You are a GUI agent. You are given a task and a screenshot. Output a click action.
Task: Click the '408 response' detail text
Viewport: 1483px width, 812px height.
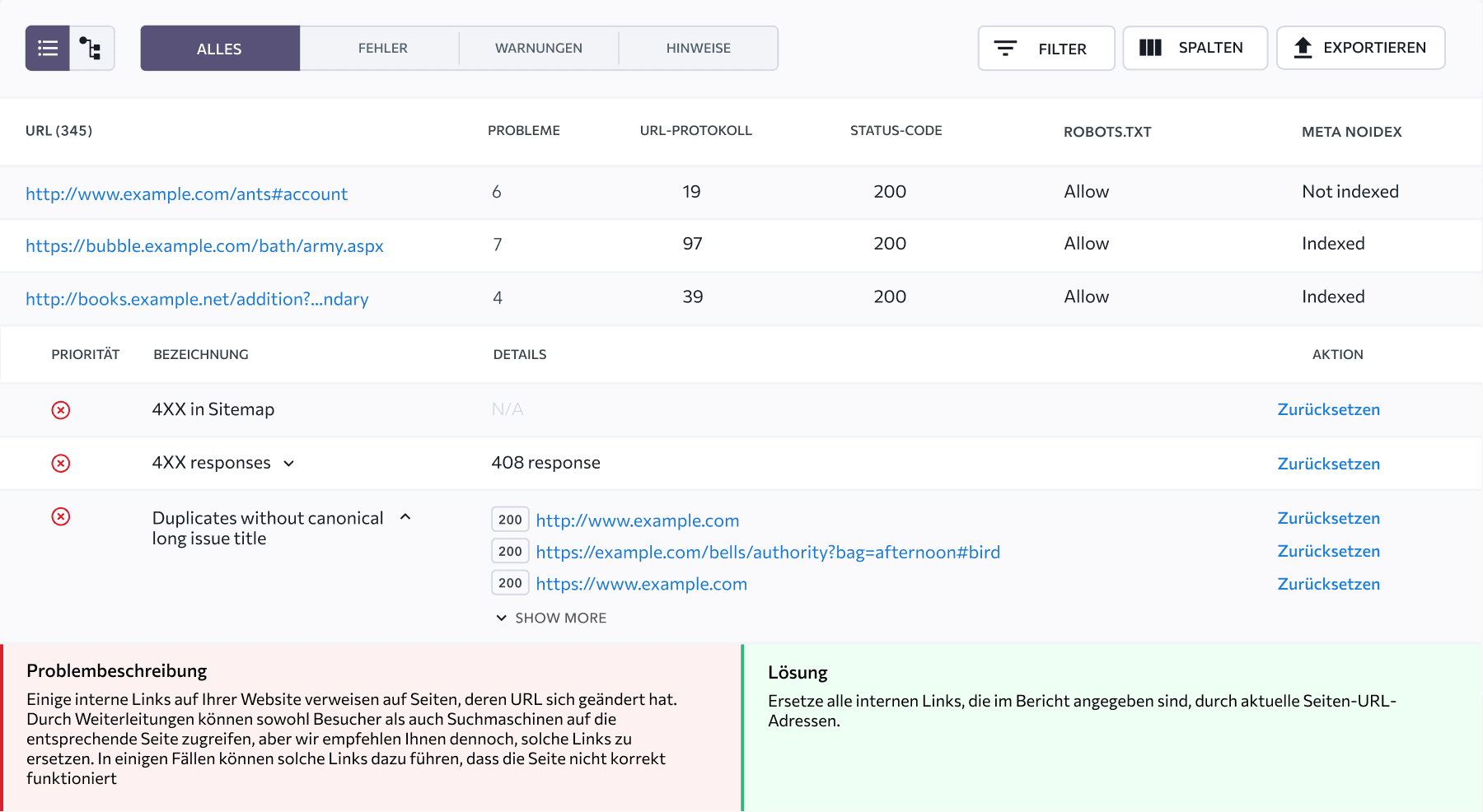[x=545, y=463]
